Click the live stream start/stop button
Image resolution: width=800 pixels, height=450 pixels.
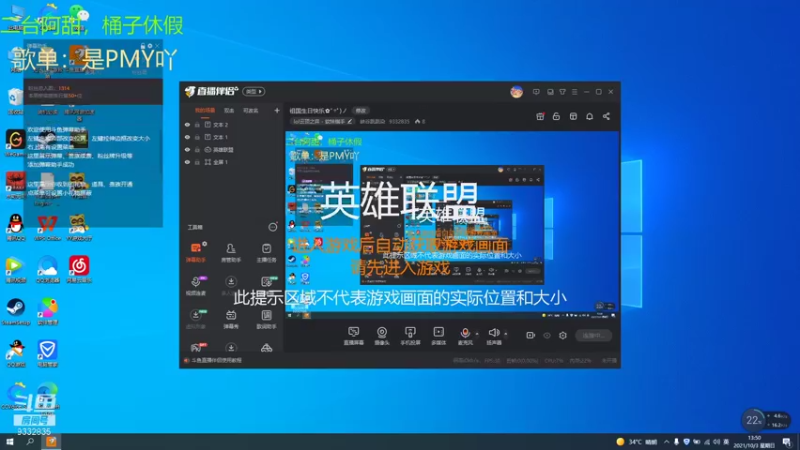[x=593, y=335]
